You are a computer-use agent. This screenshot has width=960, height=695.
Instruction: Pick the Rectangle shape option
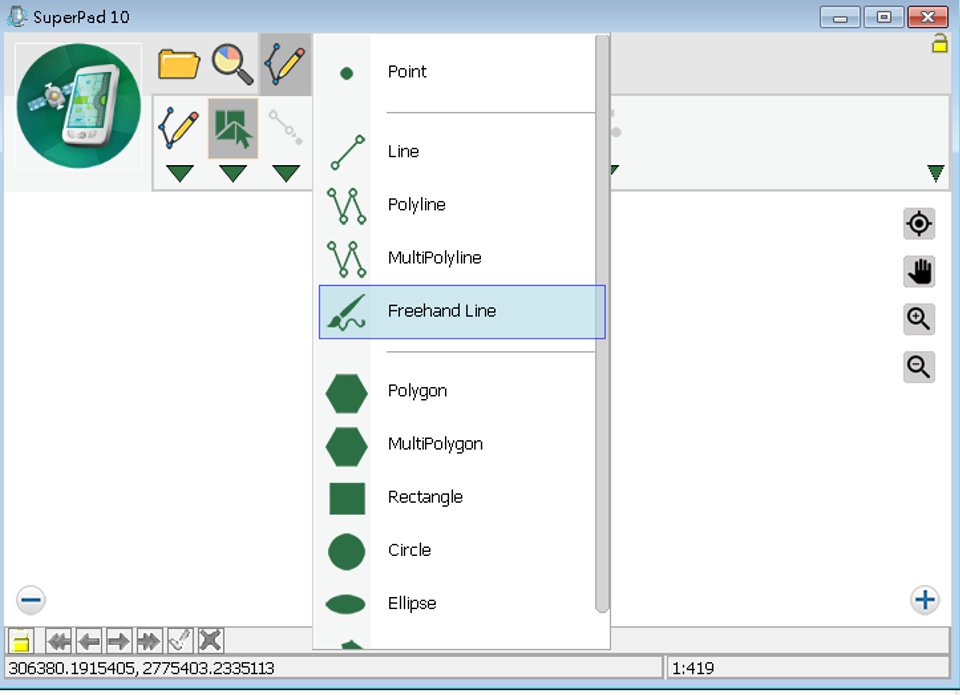pyautogui.click(x=425, y=497)
